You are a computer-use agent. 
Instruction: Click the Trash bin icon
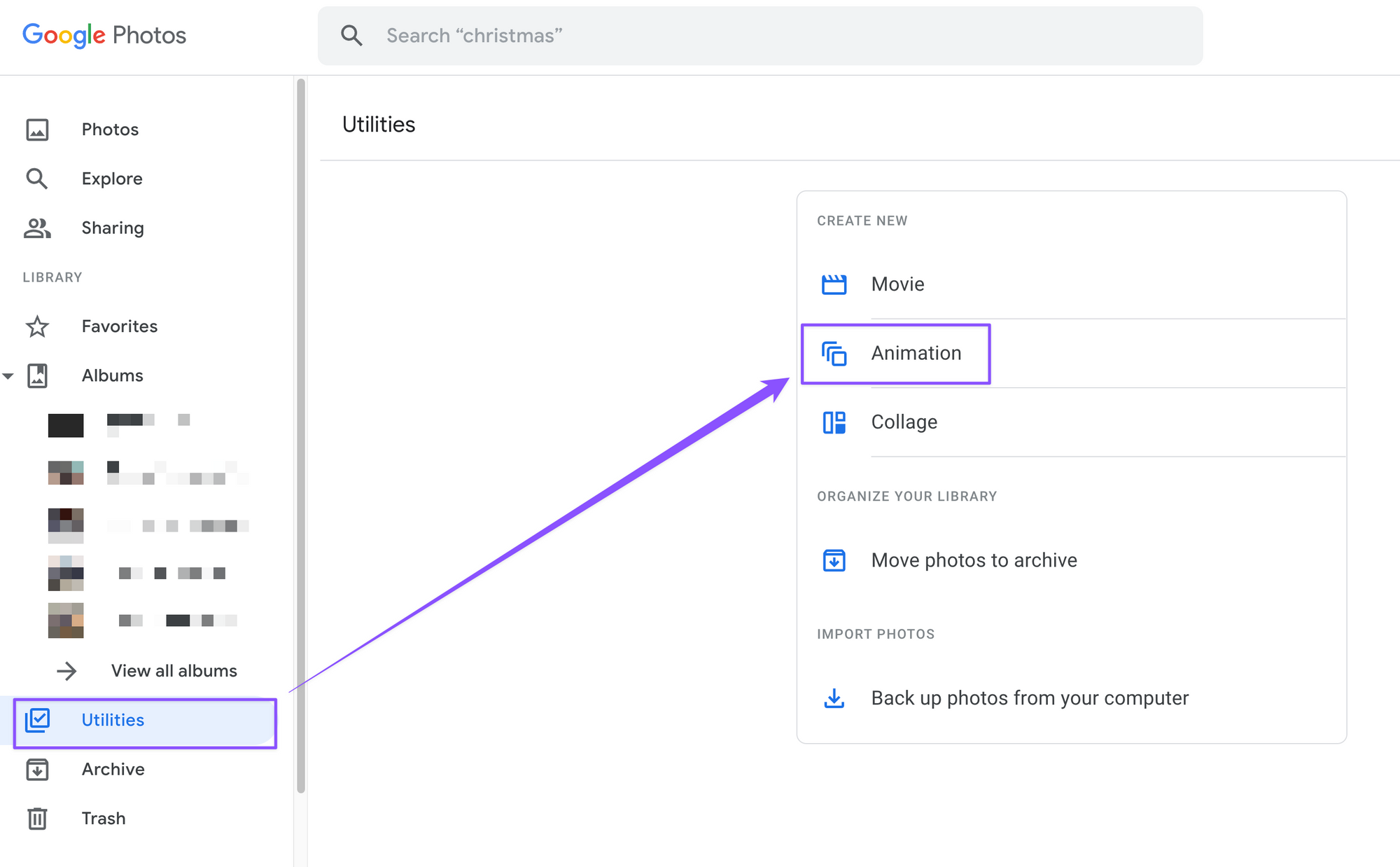37,818
